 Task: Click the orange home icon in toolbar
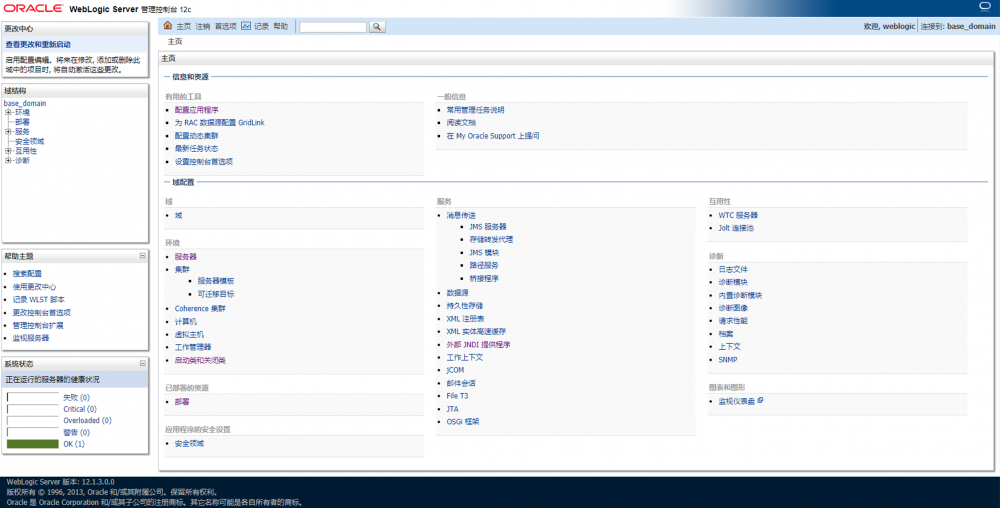click(168, 25)
